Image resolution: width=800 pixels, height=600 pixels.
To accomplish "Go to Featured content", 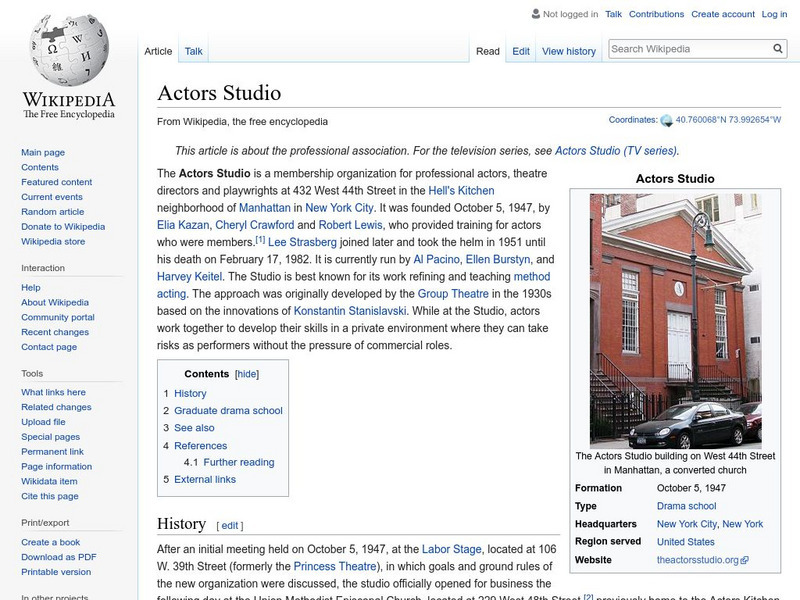I will 57,182.
